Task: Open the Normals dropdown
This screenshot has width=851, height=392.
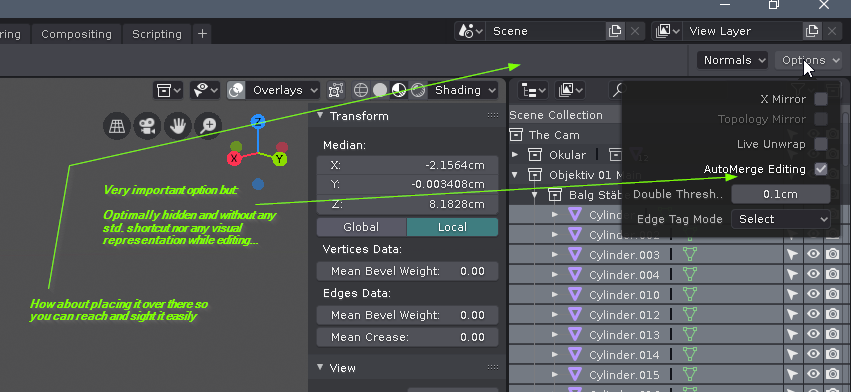Action: pos(732,60)
